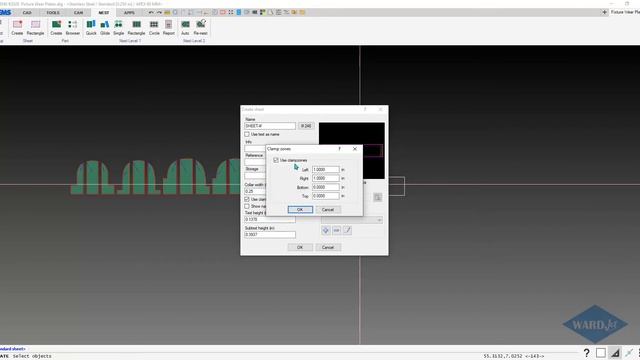Click the Redo arrow in the quick toolbar
Image resolution: width=640 pixels, height=360 pixels.
coord(159,12)
